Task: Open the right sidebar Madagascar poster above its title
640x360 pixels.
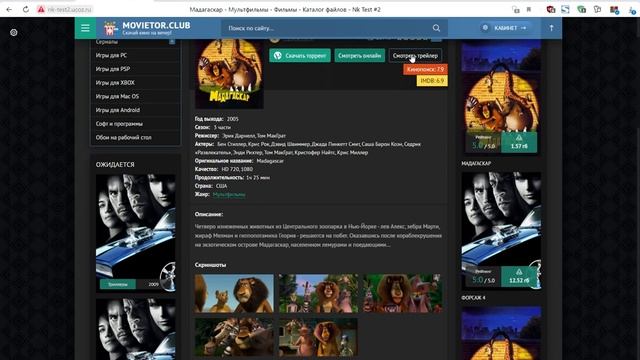Action: coord(501,96)
